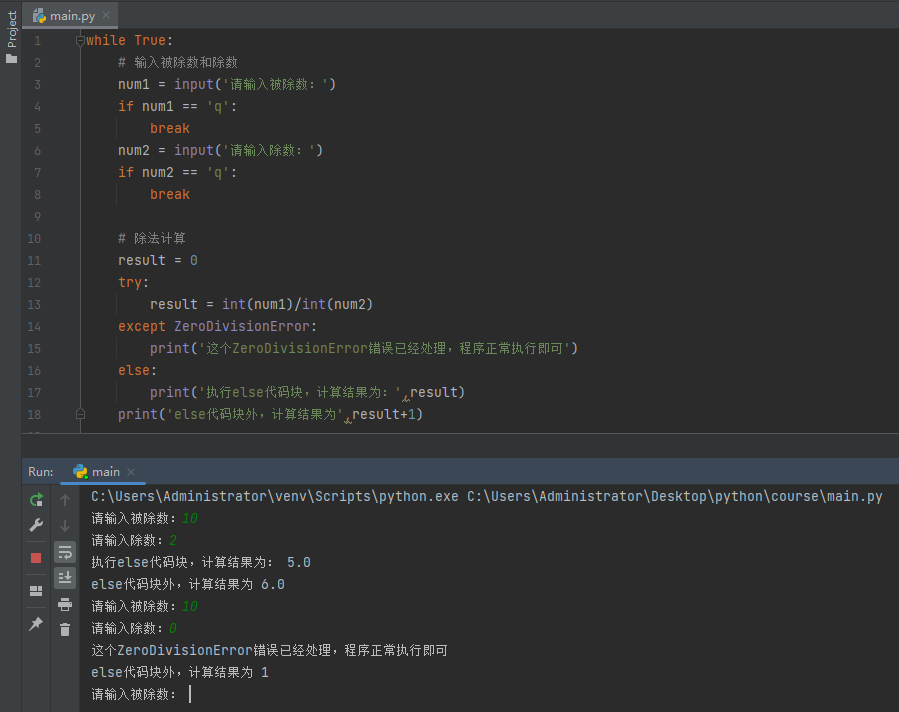Open run configuration wrench settings

click(36, 525)
